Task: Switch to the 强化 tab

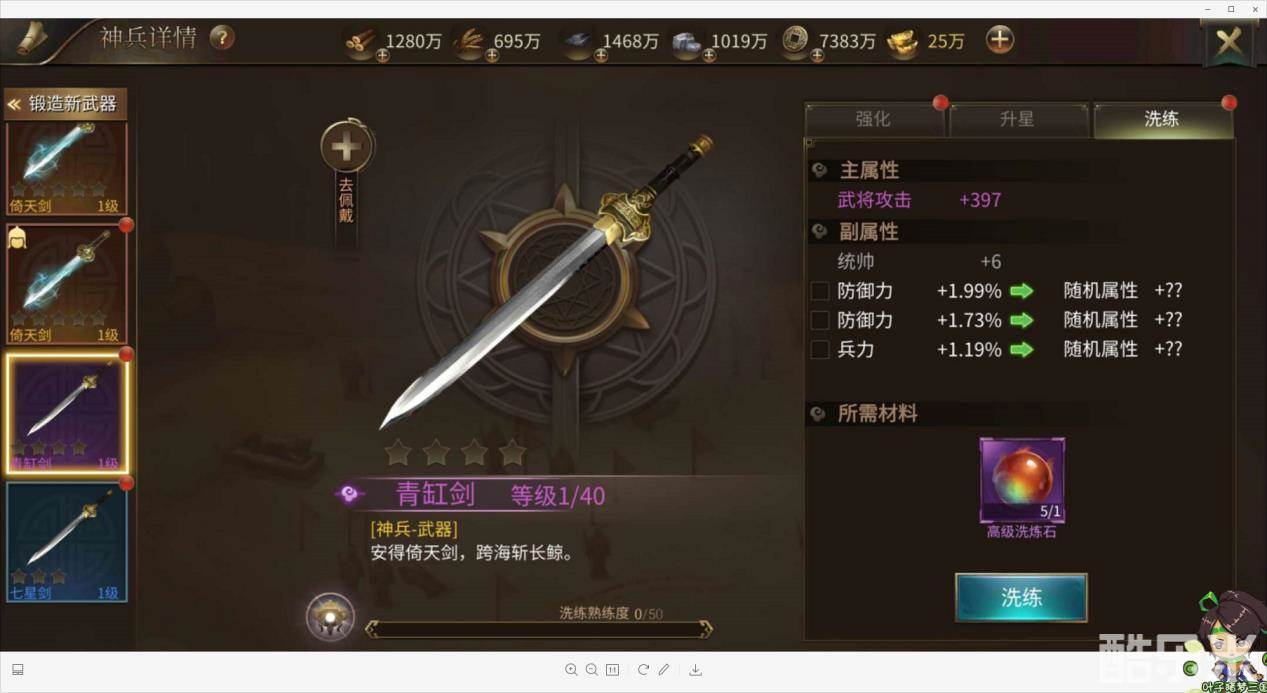Action: pyautogui.click(x=873, y=119)
